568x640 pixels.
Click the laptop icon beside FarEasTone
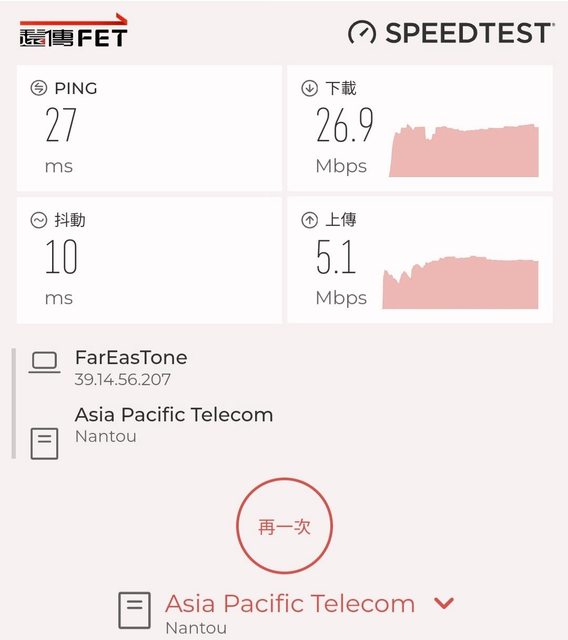[x=44, y=363]
